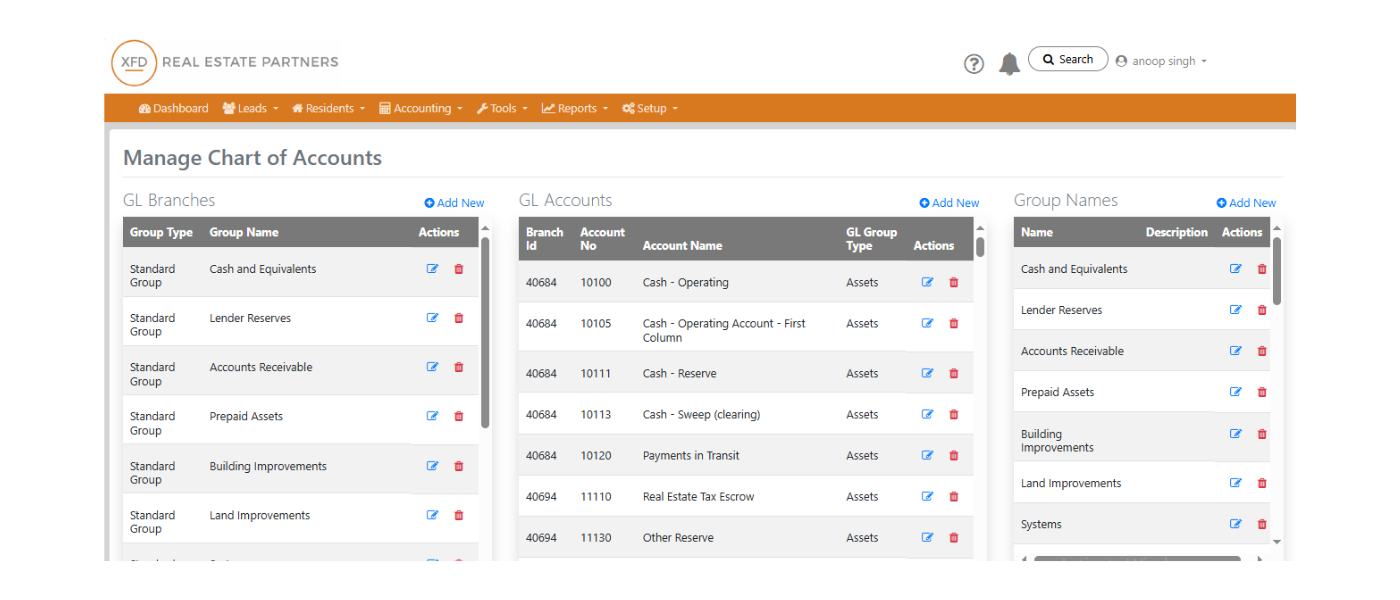The image size is (1400, 600).
Task: Open the Residents menu
Action: coord(328,109)
